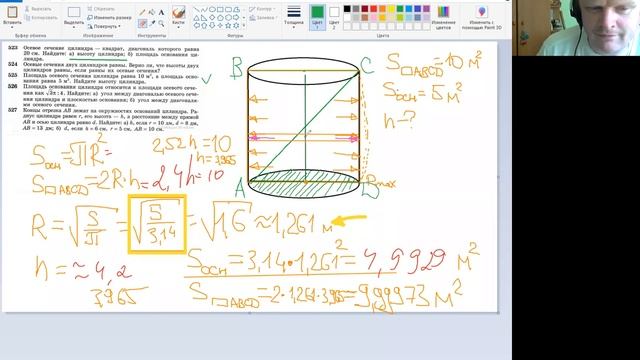Click Cut (Вырезать) button
640x360 pixels.
tap(38, 9)
